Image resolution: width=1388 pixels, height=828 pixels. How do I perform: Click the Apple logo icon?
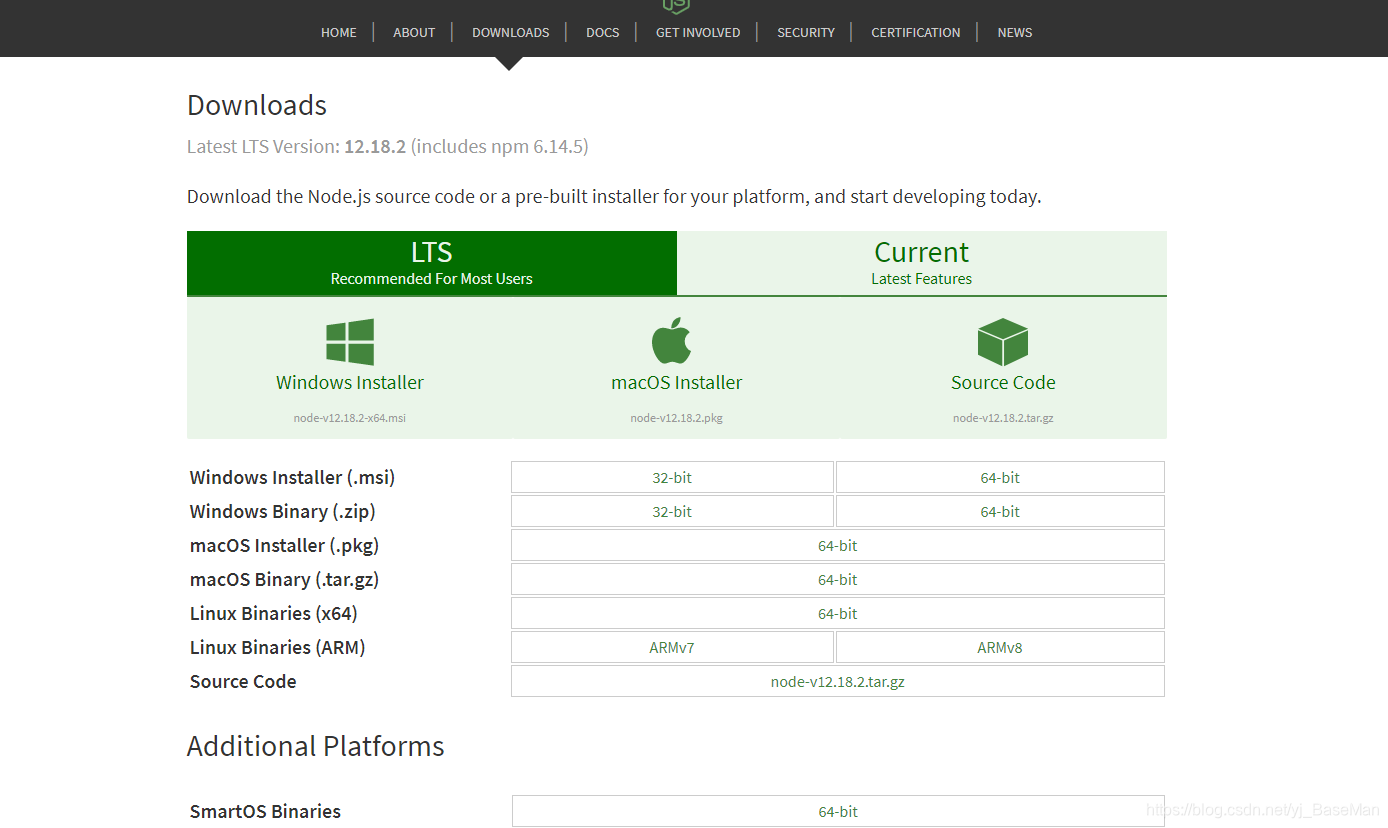click(672, 341)
